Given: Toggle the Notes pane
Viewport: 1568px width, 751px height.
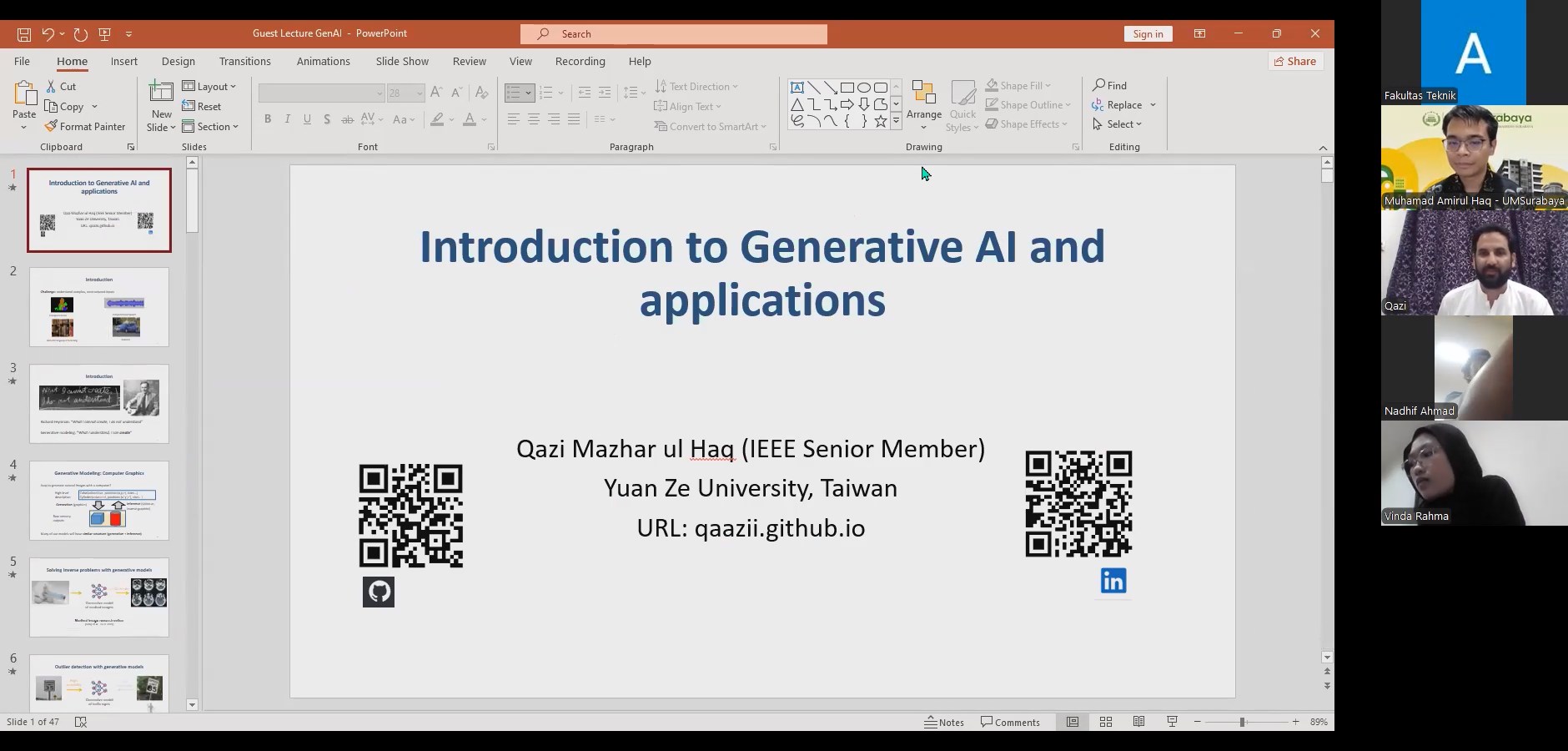Looking at the screenshot, I should pos(944,722).
